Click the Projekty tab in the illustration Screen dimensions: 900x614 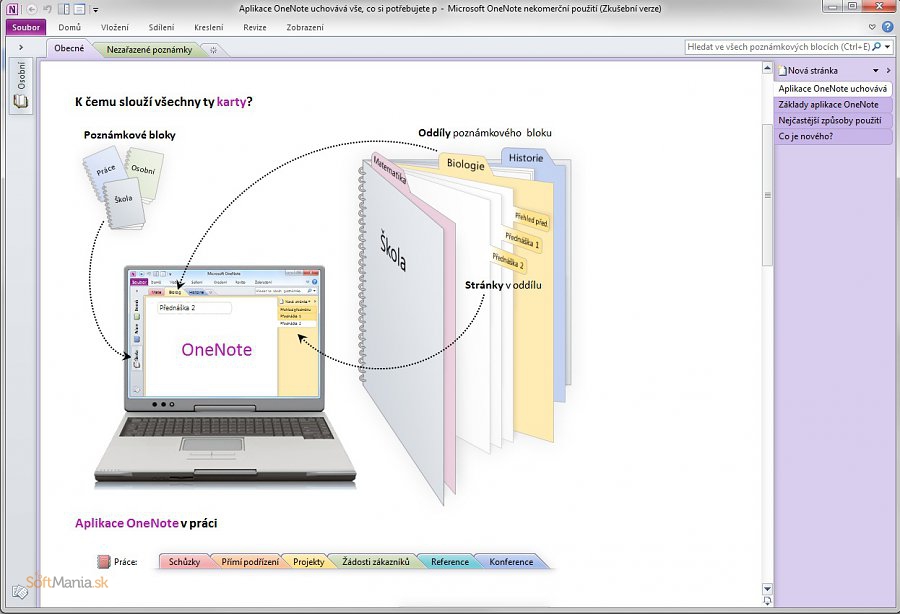tap(309, 562)
